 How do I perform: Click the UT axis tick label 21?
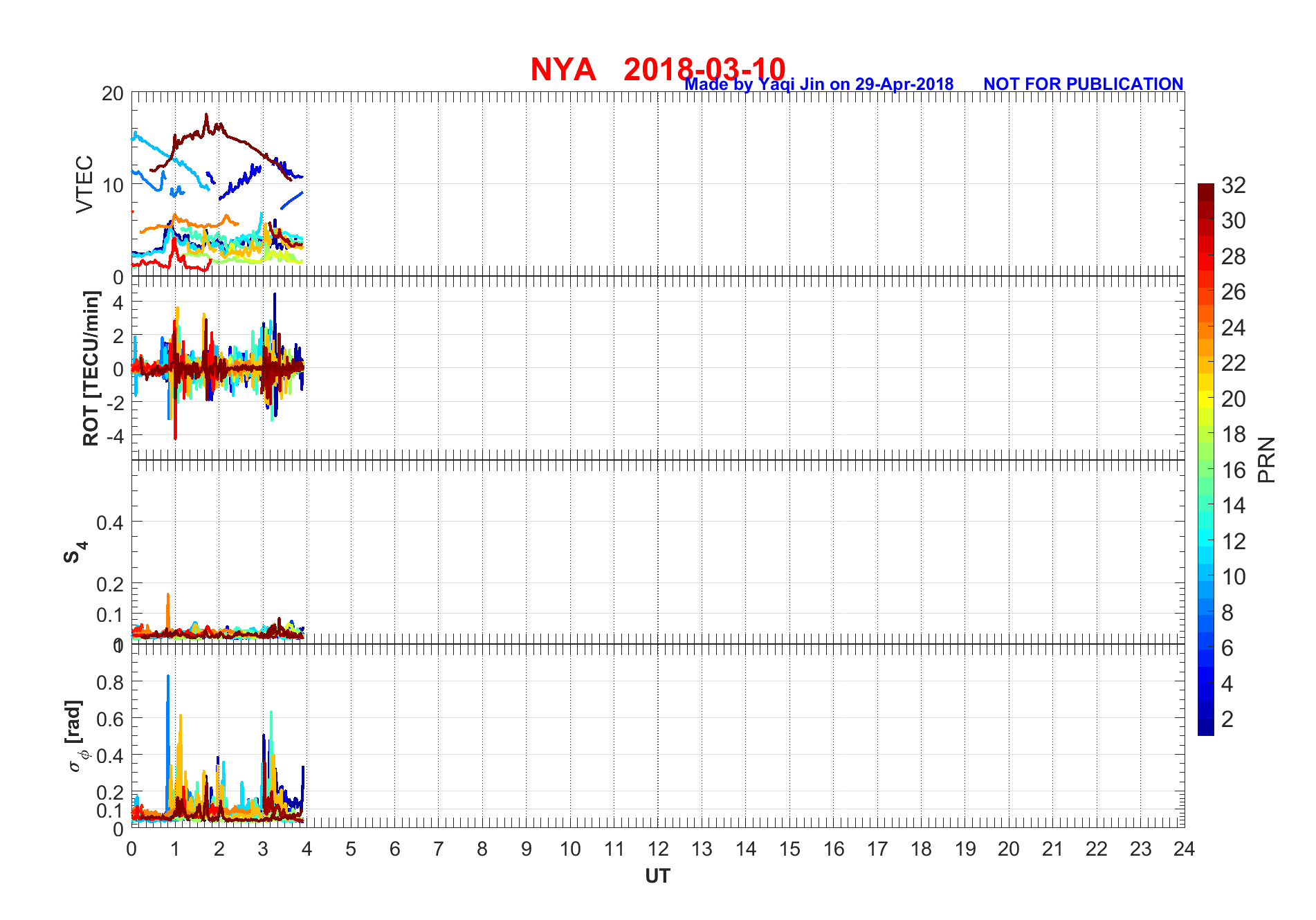1052,849
